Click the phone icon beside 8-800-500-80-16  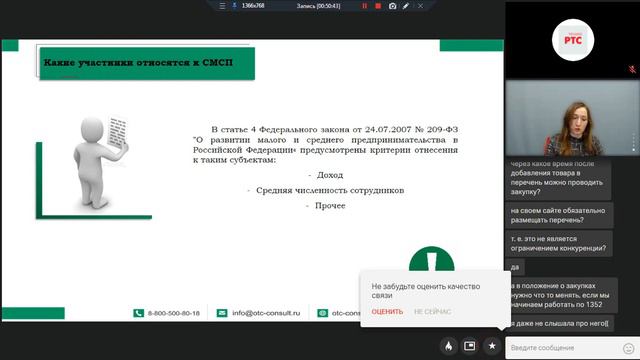138,313
